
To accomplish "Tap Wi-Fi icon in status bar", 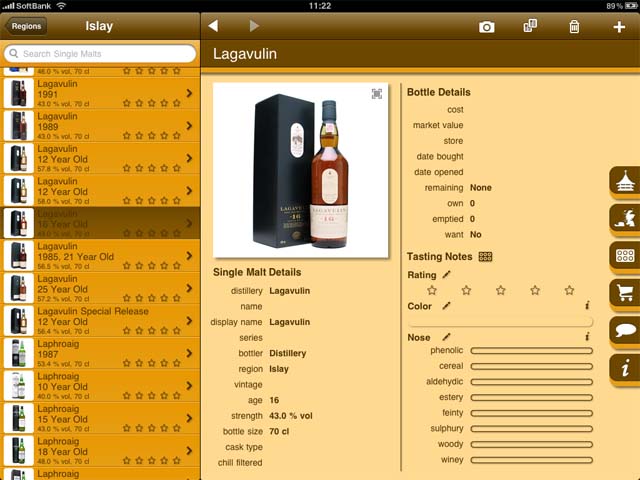I will (x=61, y=6).
